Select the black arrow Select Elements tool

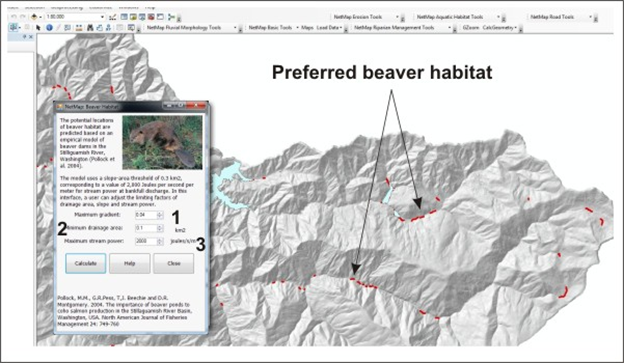coord(38,27)
